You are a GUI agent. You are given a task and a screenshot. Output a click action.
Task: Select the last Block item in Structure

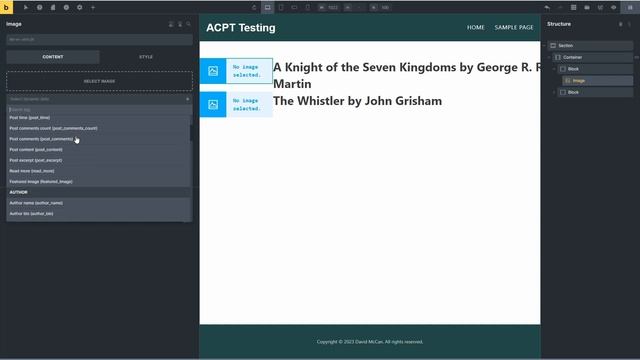(595, 92)
